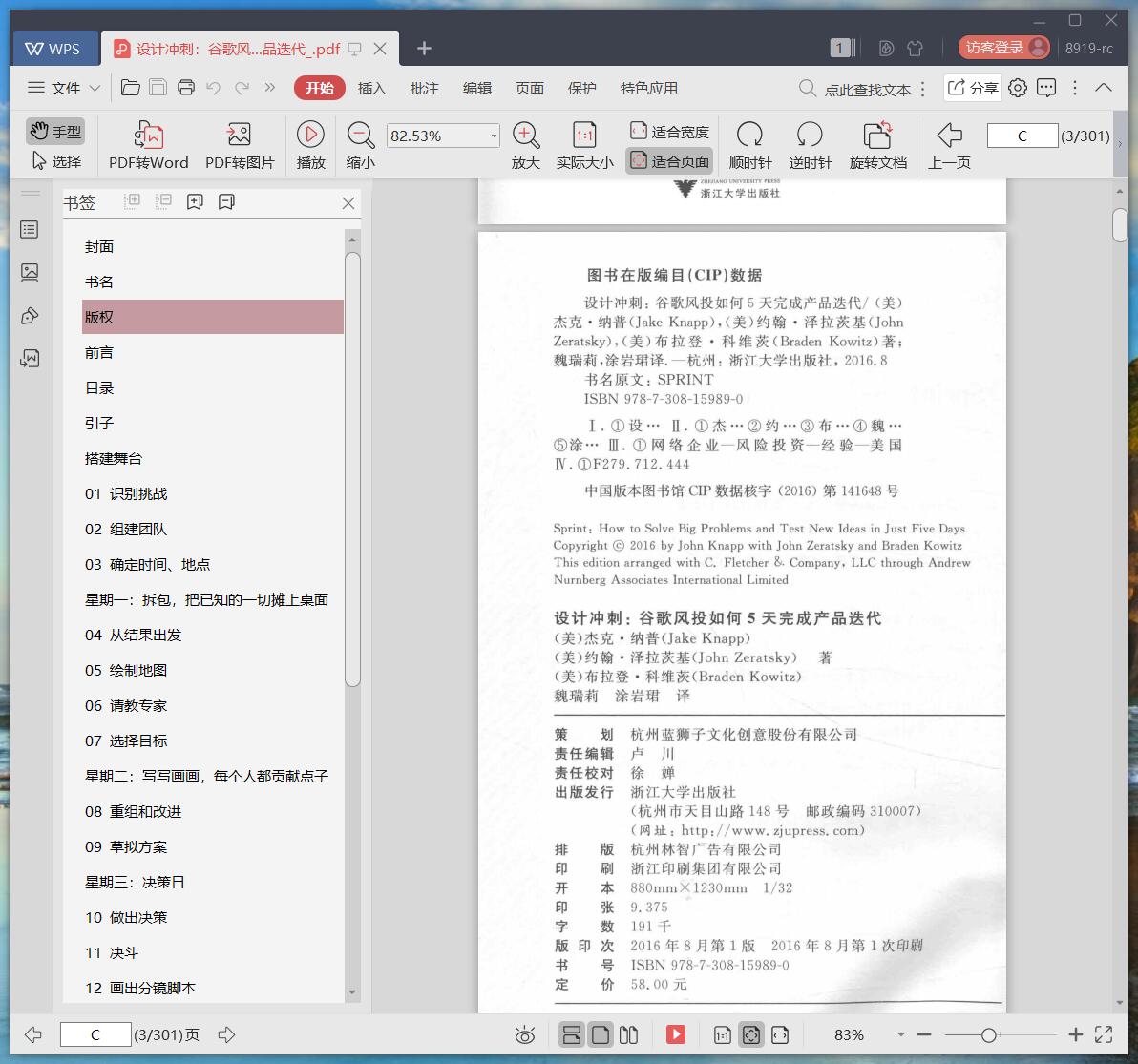Open the status bar zoom percentage dropdown arrow
Screen dimensions: 1138x1064
pyautogui.click(x=900, y=1035)
